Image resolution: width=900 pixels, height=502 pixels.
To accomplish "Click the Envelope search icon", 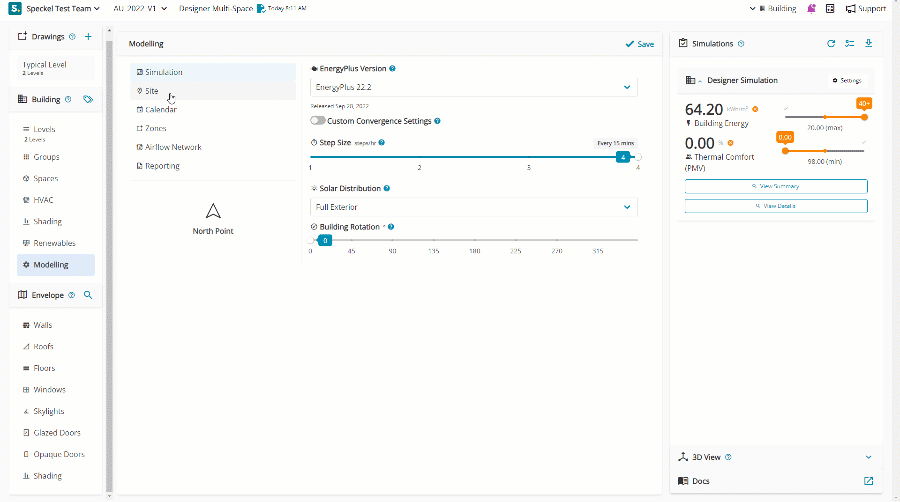I will pos(88,296).
